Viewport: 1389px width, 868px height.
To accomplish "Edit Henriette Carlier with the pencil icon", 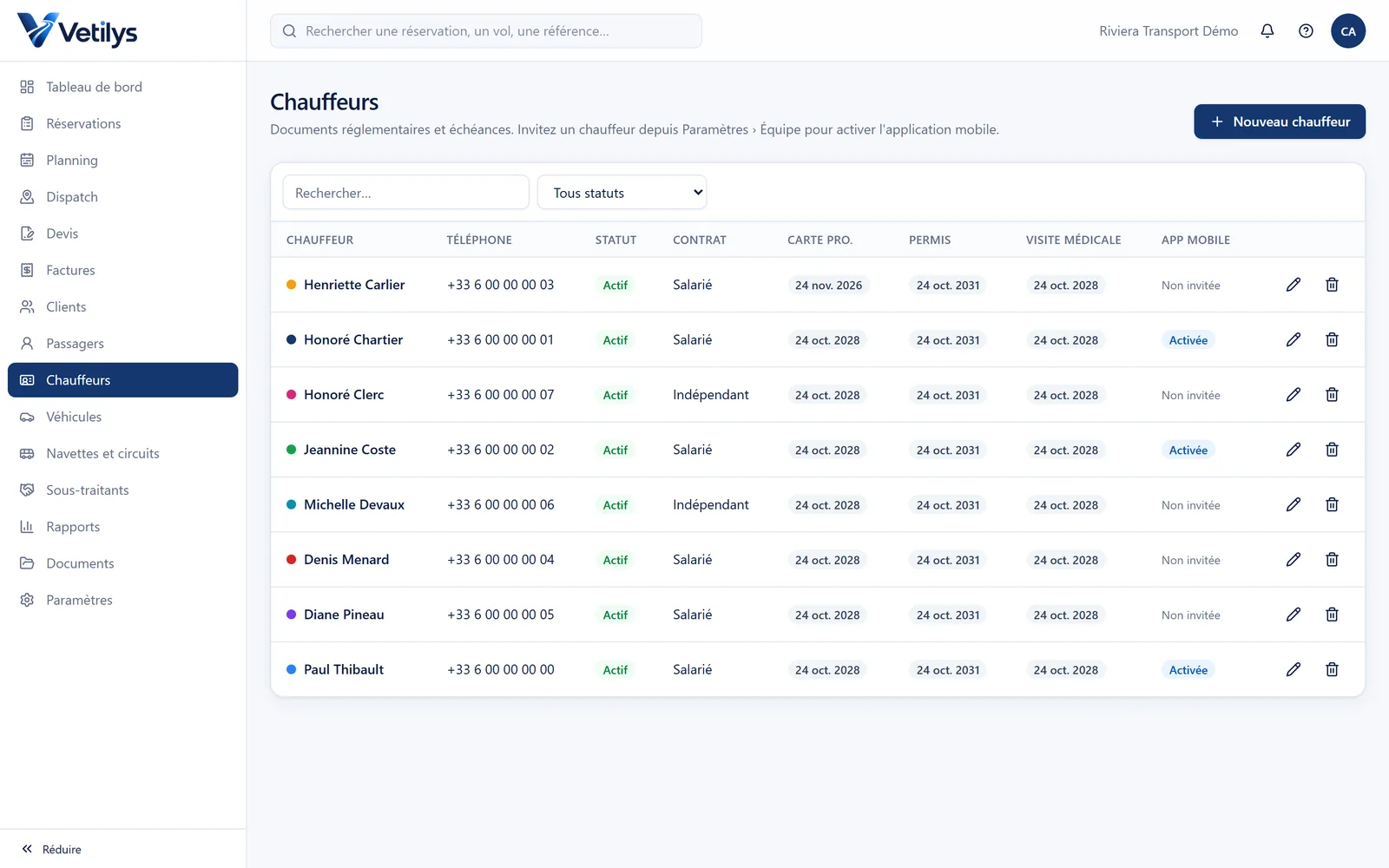I will 1294,285.
